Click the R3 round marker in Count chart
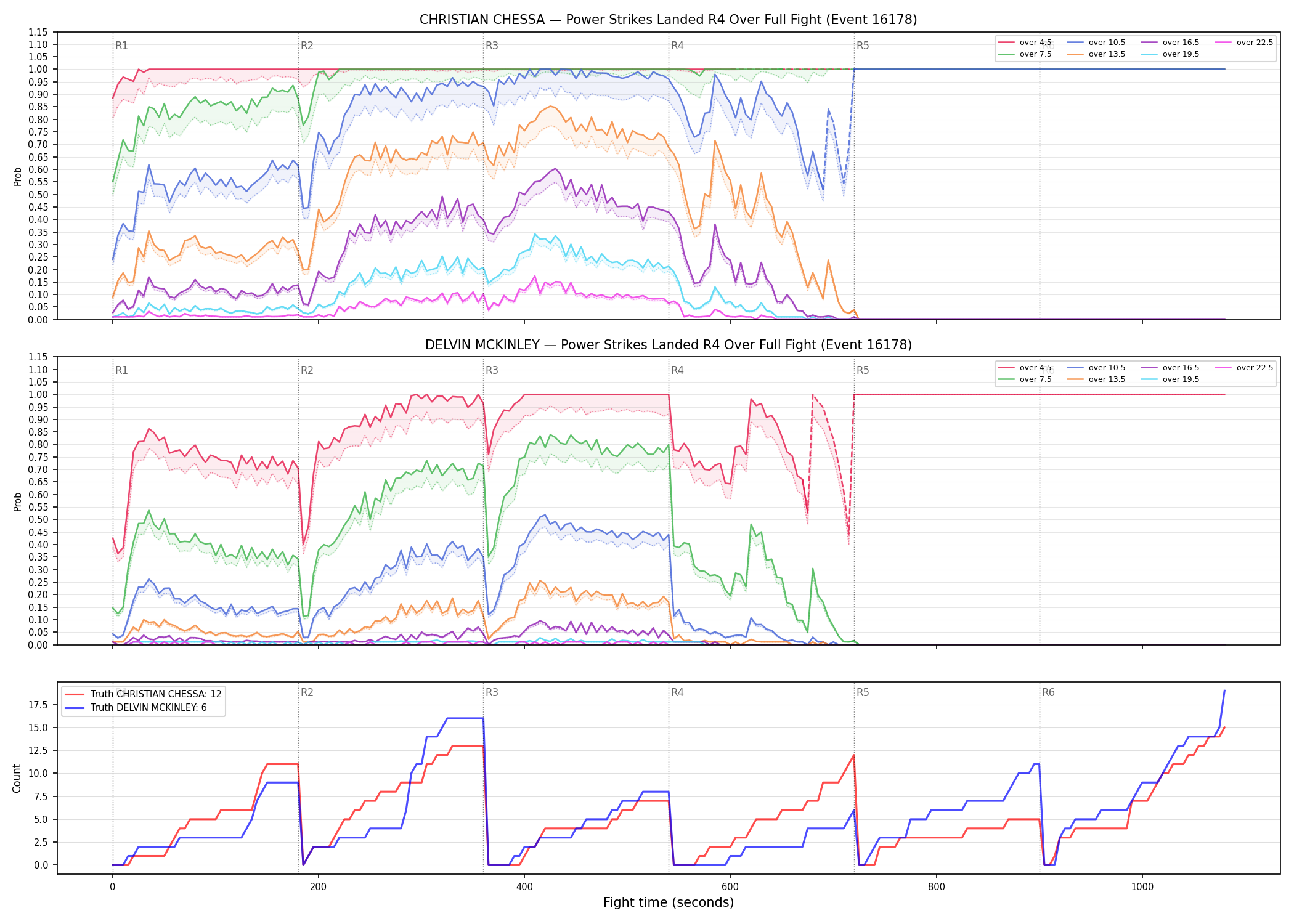The height and width of the screenshot is (924, 1294). point(492,692)
